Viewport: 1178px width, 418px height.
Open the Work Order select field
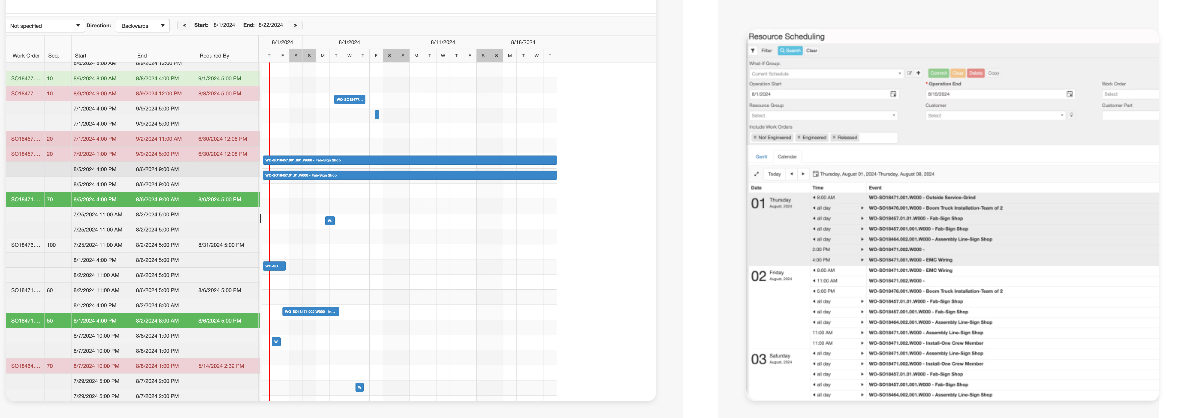[1131, 95]
